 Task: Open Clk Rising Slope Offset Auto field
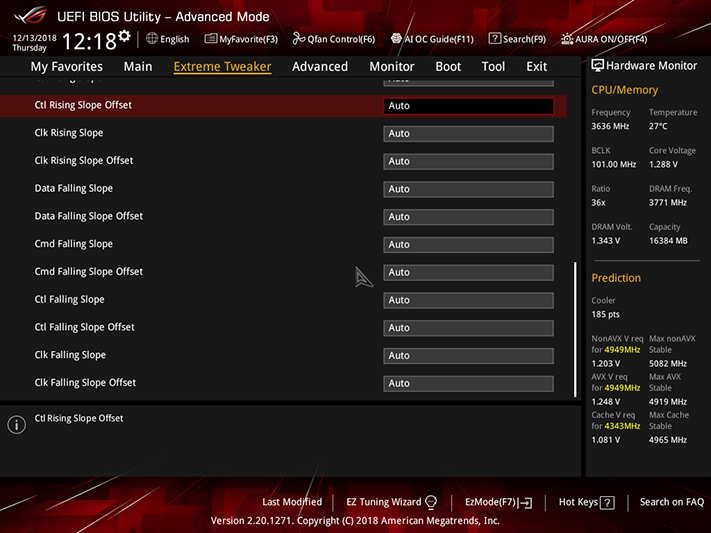(x=468, y=161)
